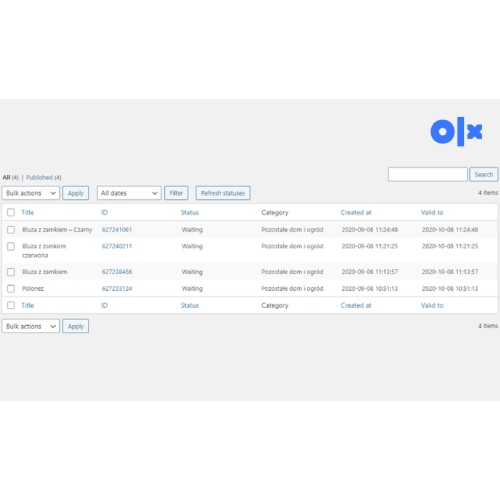This screenshot has width=500, height=500.
Task: Click created date '2020-09-08 11:13:57'
Action: point(370,272)
